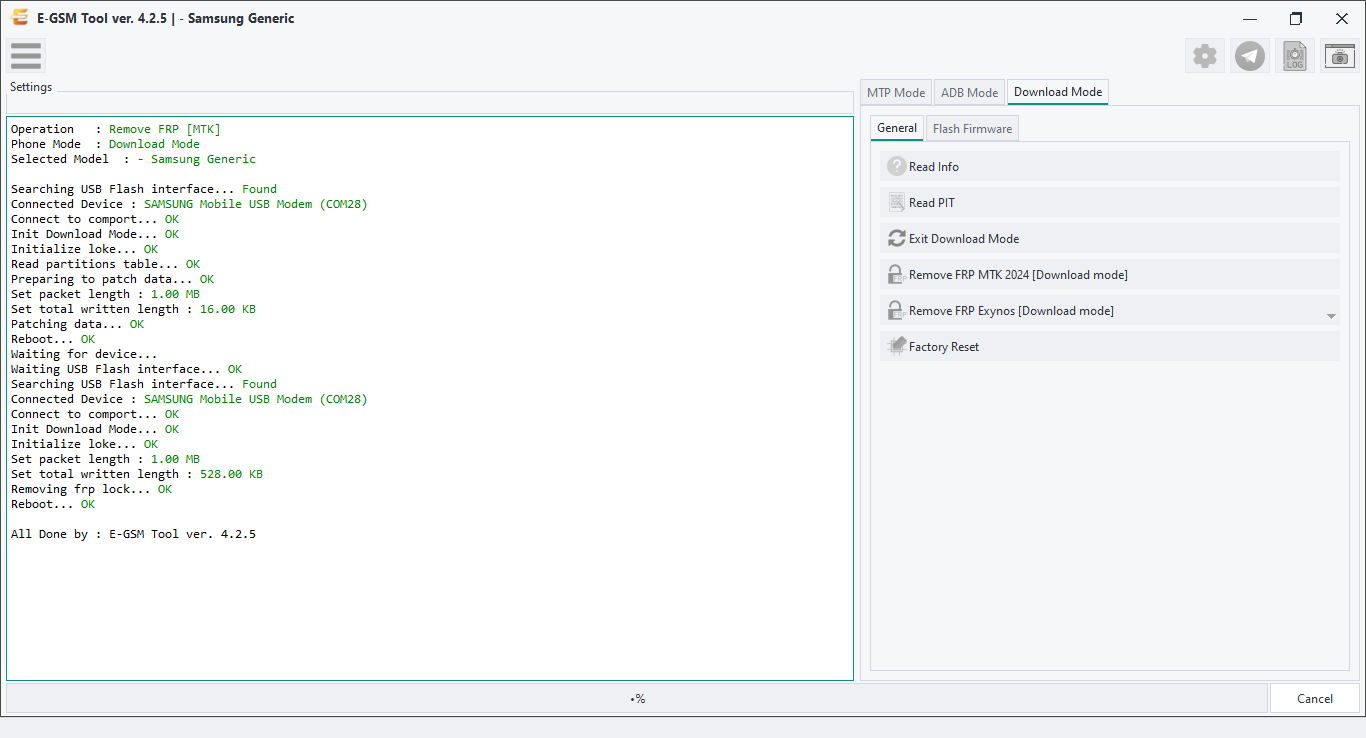1366x738 pixels.
Task: Click the first 'Searching USB Flash interface... Found' line
Action: [x=144, y=189]
